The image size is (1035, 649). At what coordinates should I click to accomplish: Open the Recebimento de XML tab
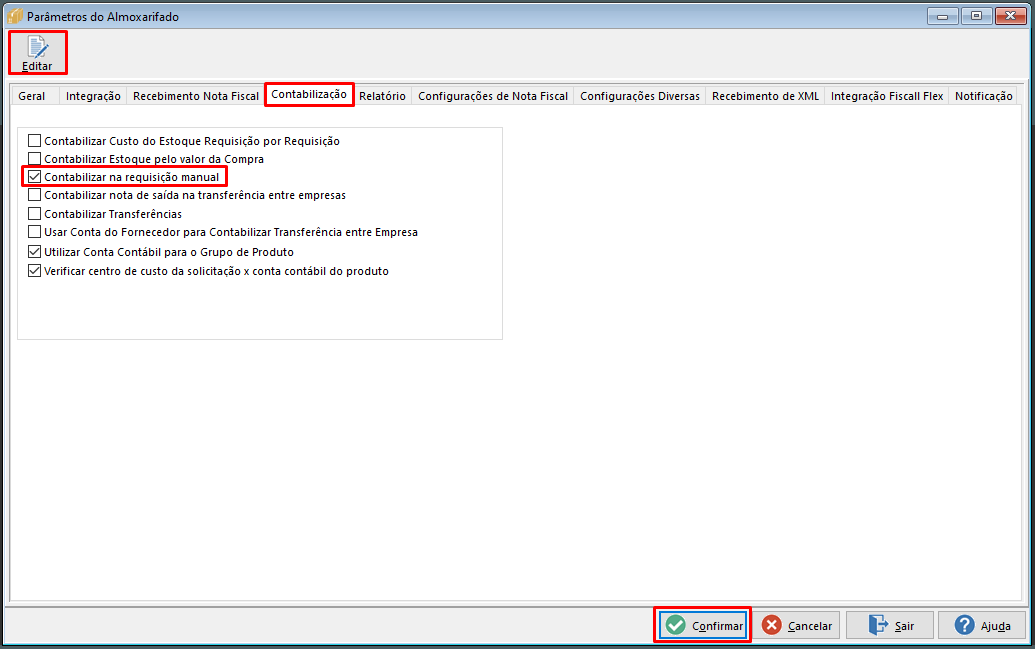765,96
